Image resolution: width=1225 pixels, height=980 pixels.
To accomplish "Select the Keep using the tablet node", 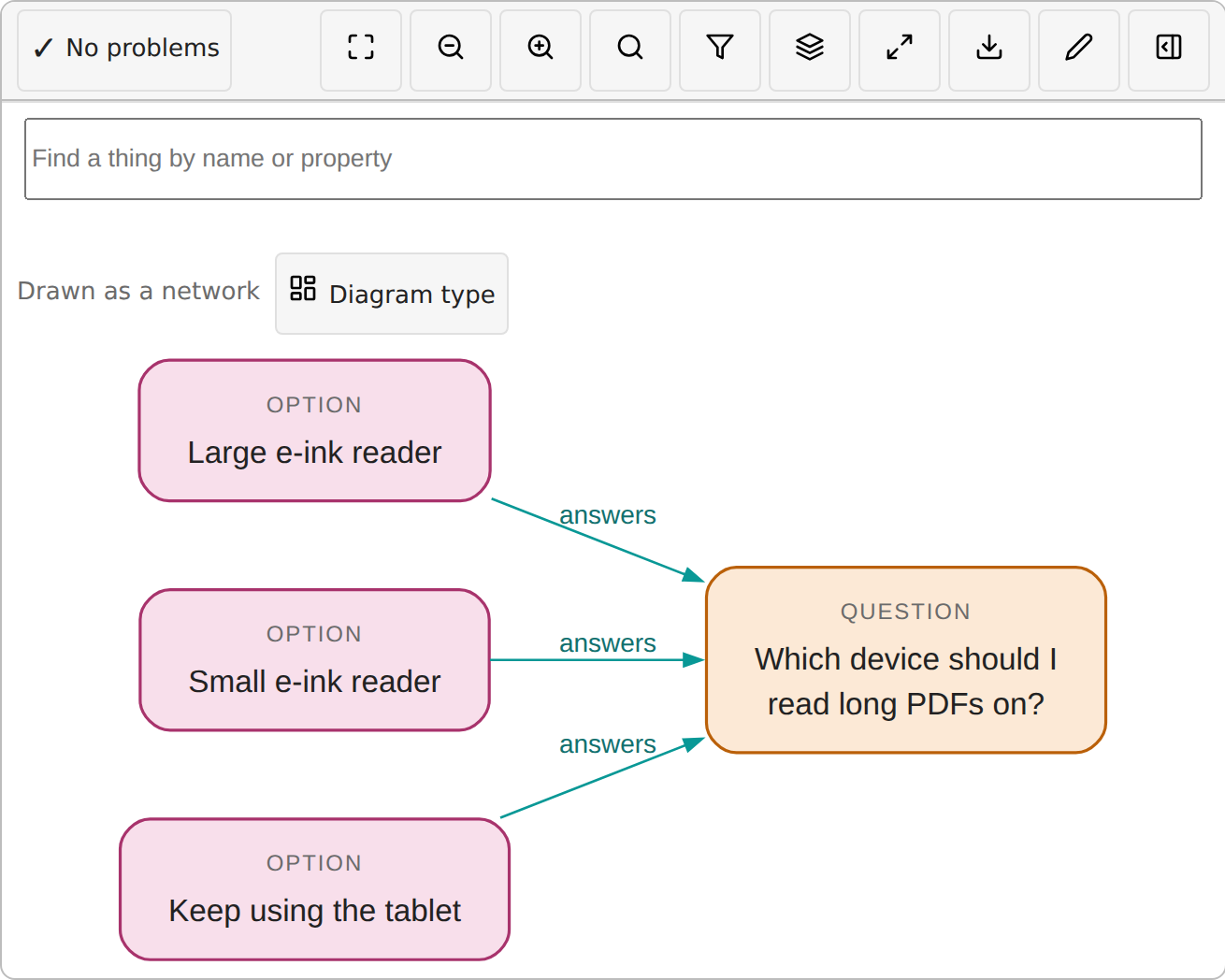I will pyautogui.click(x=315, y=889).
